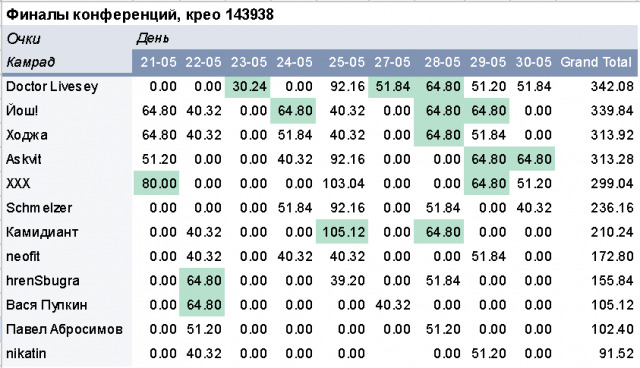640x368 pixels.
Task: Click the 105.12 cell in Камидиант row
Action: [342, 232]
